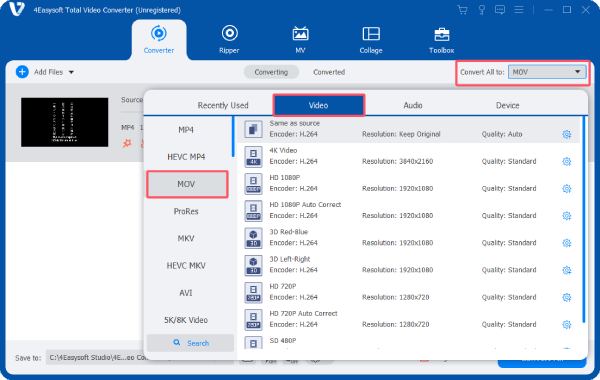
Task: Click the format list vertical scrollbar
Action: [233, 137]
